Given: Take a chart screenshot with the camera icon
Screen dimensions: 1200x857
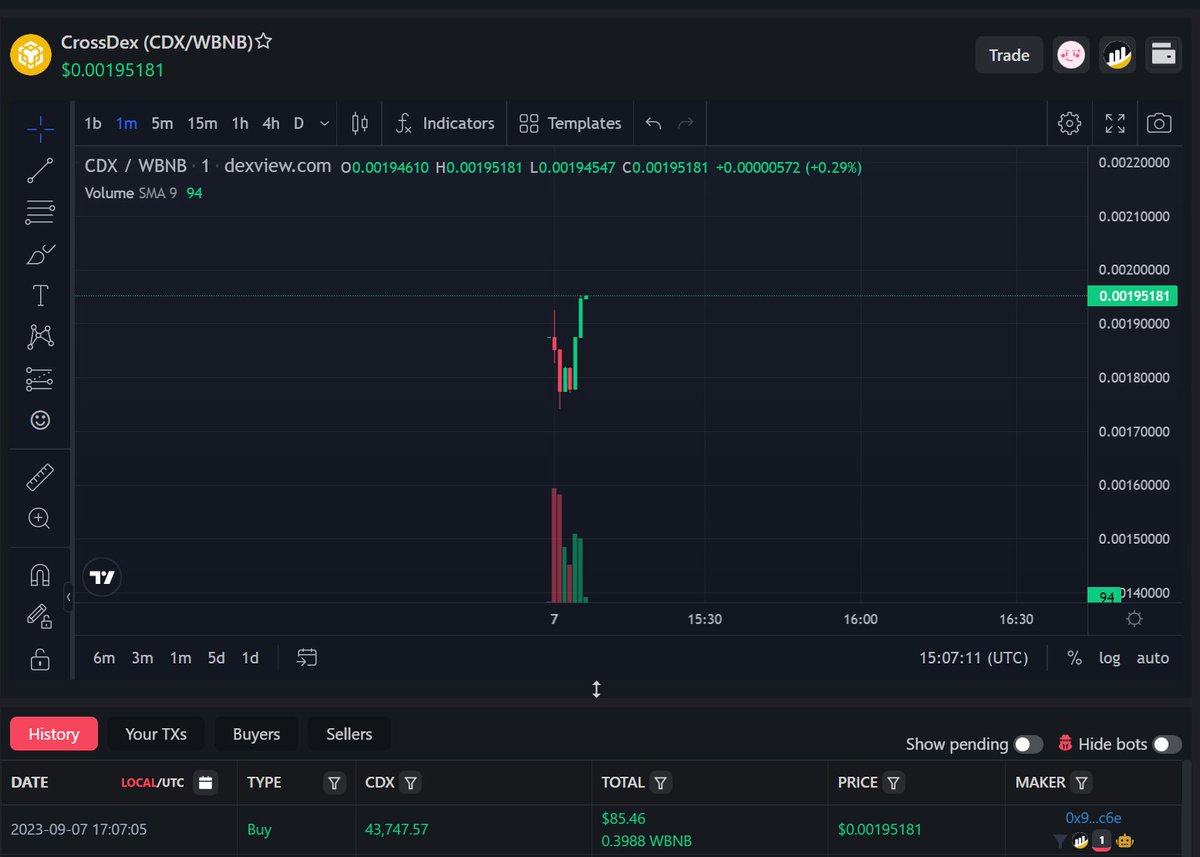Looking at the screenshot, I should (1159, 123).
